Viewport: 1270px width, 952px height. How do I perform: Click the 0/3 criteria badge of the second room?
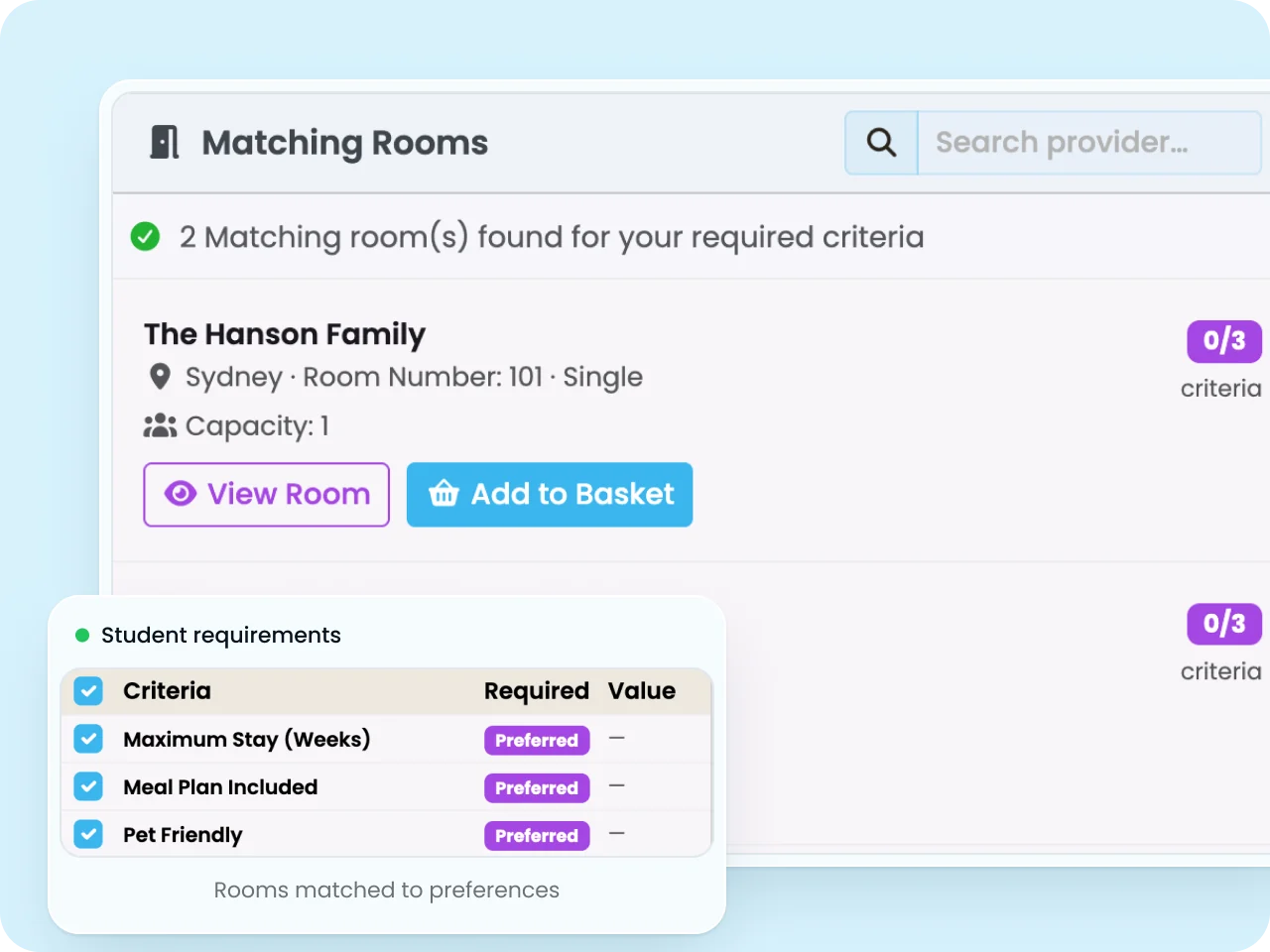coord(1224,624)
